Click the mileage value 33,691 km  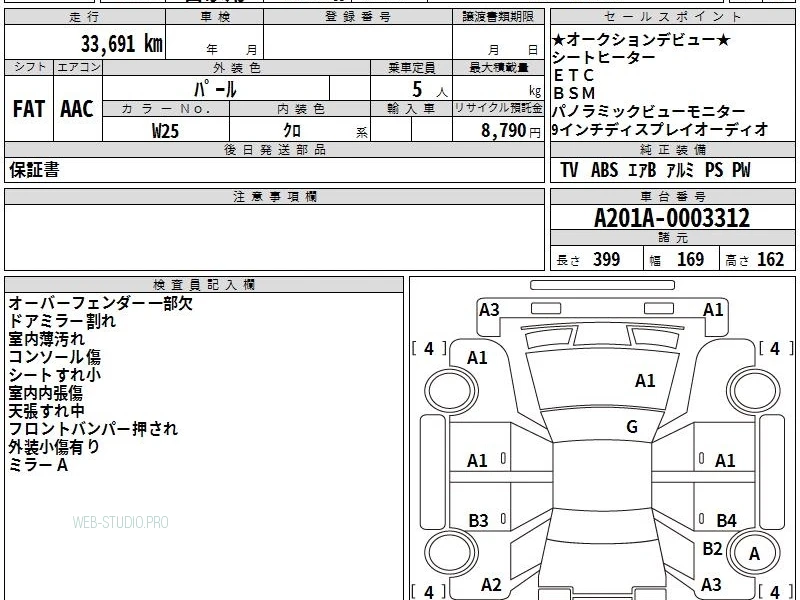tap(121, 43)
